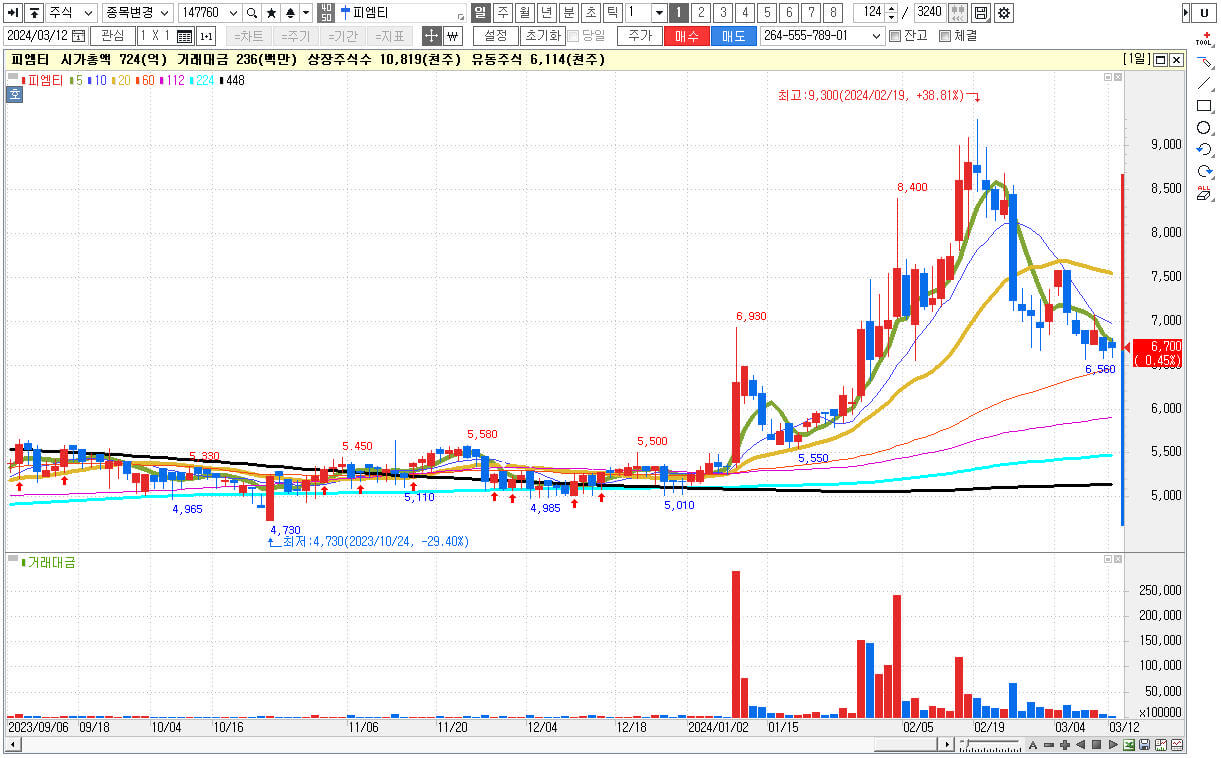The height and width of the screenshot is (758, 1221).
Task: Click the red 매수 buy button
Action: (x=687, y=35)
